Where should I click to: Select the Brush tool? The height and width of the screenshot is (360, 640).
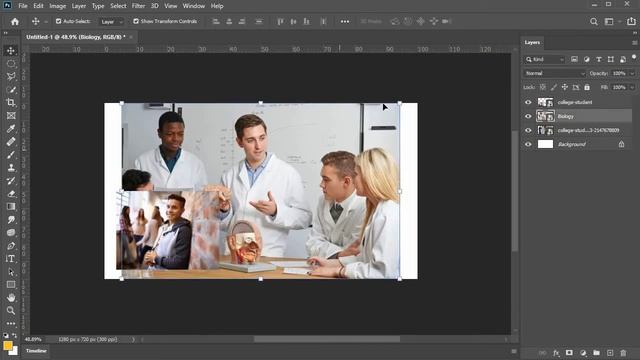point(11,155)
